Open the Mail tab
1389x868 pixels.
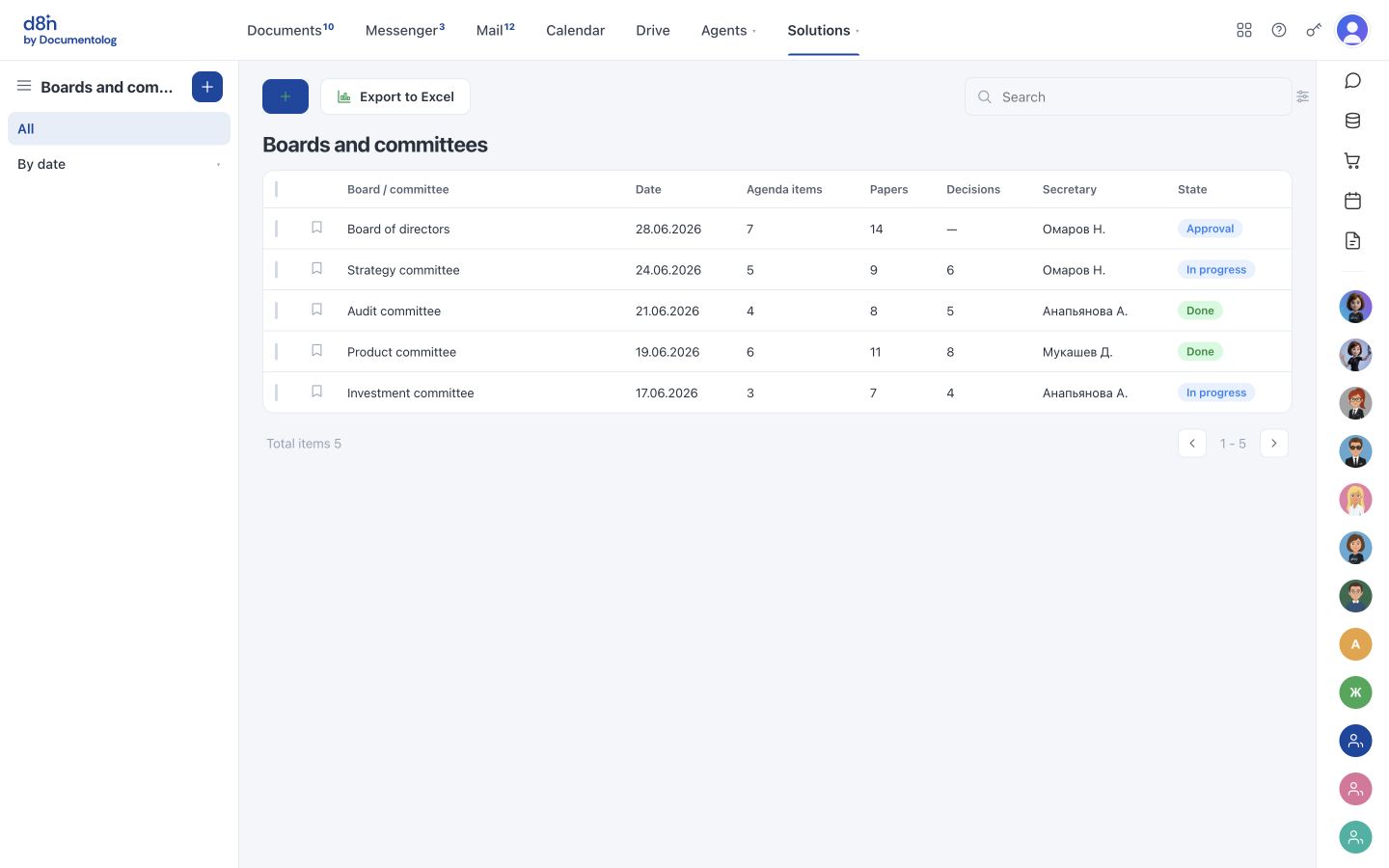click(x=496, y=30)
